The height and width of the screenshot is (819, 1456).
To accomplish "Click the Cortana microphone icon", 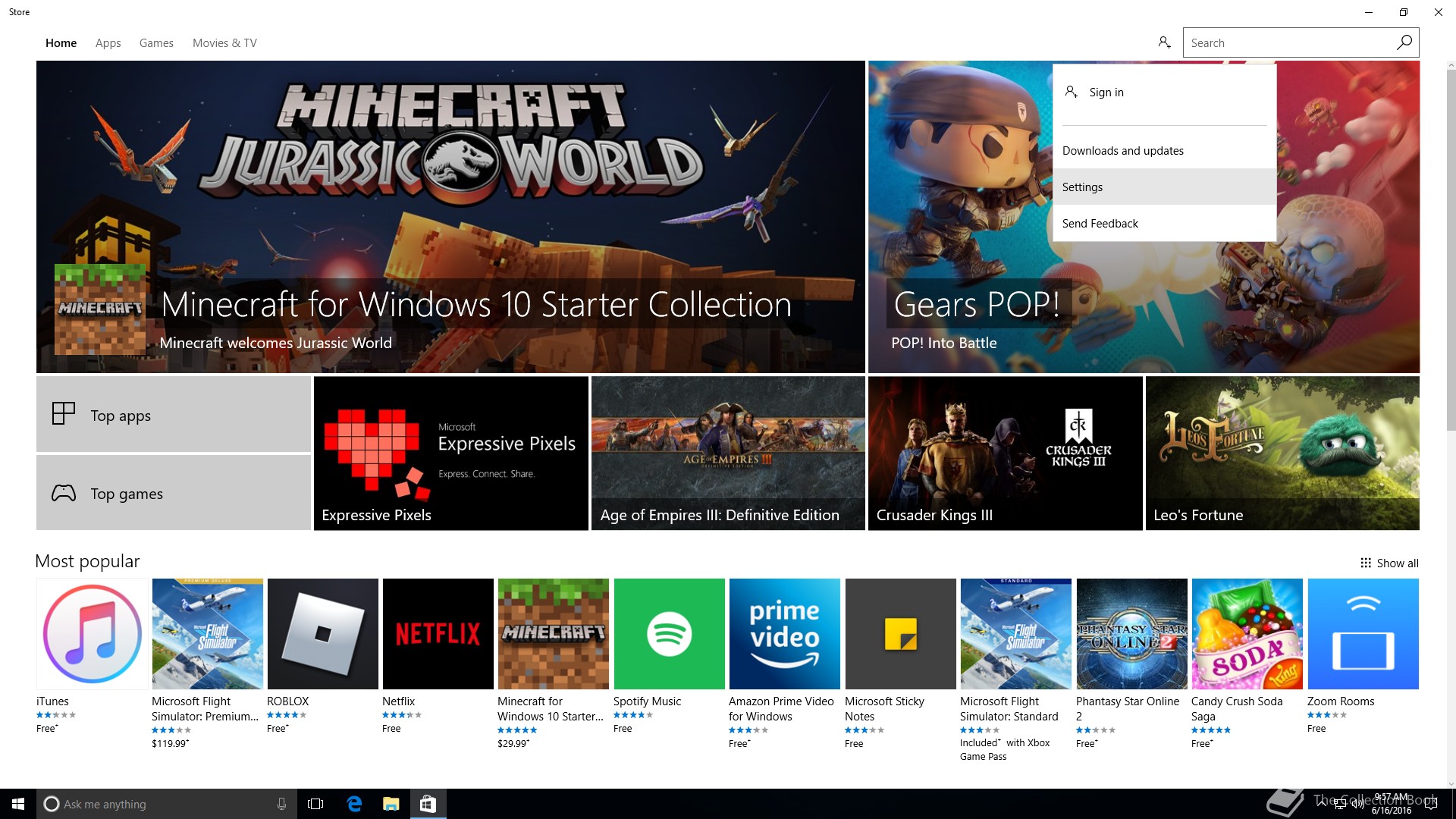I will (281, 804).
